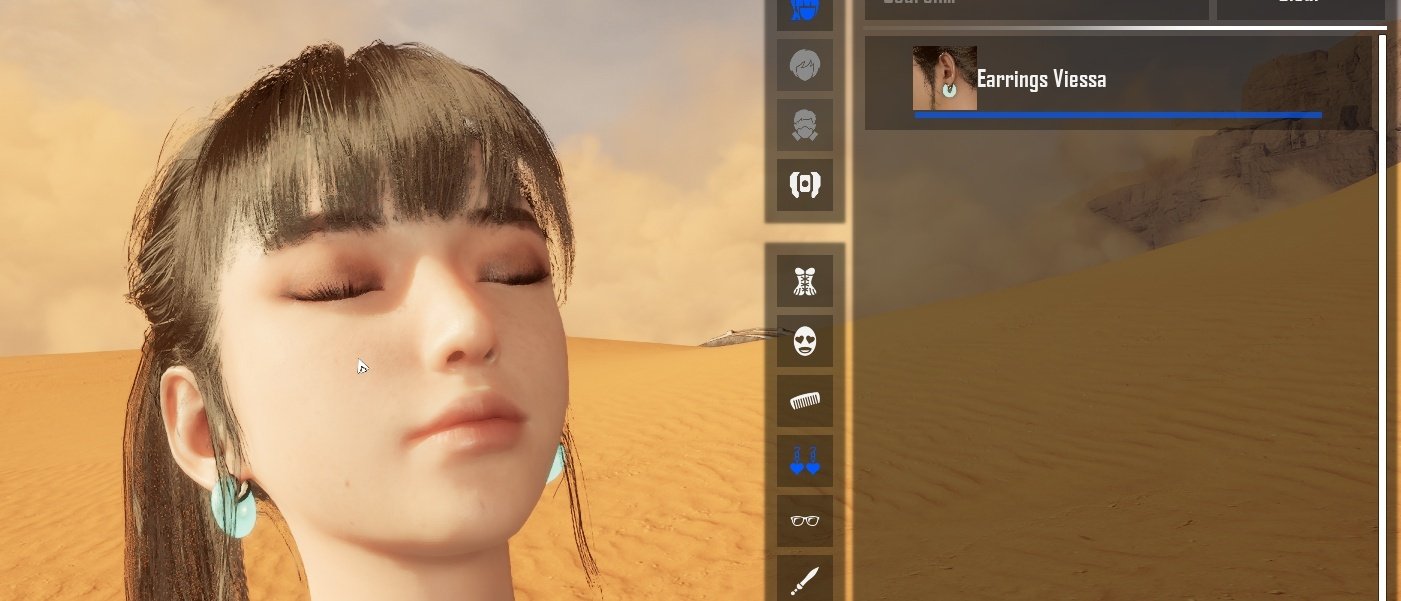Click the gas mask face icon
The image size is (1401, 601).
coord(805,125)
